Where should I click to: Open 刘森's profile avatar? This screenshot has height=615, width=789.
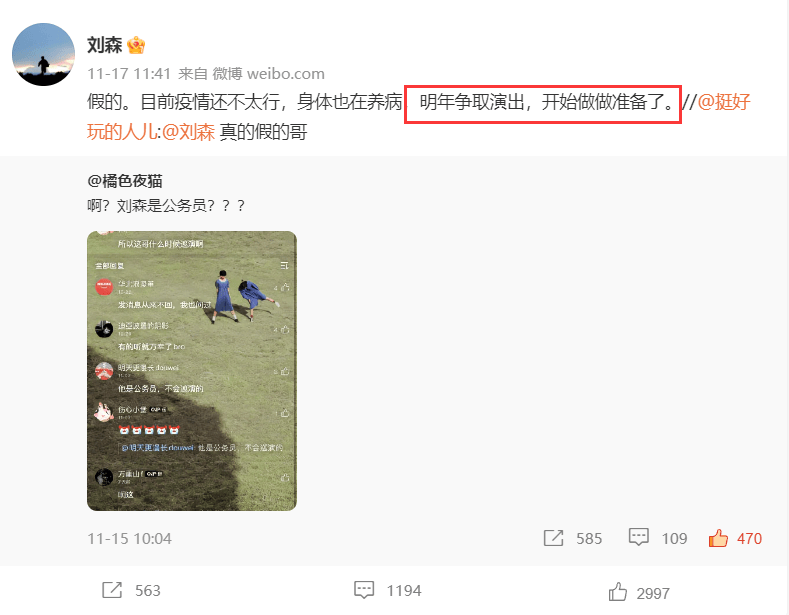43,54
